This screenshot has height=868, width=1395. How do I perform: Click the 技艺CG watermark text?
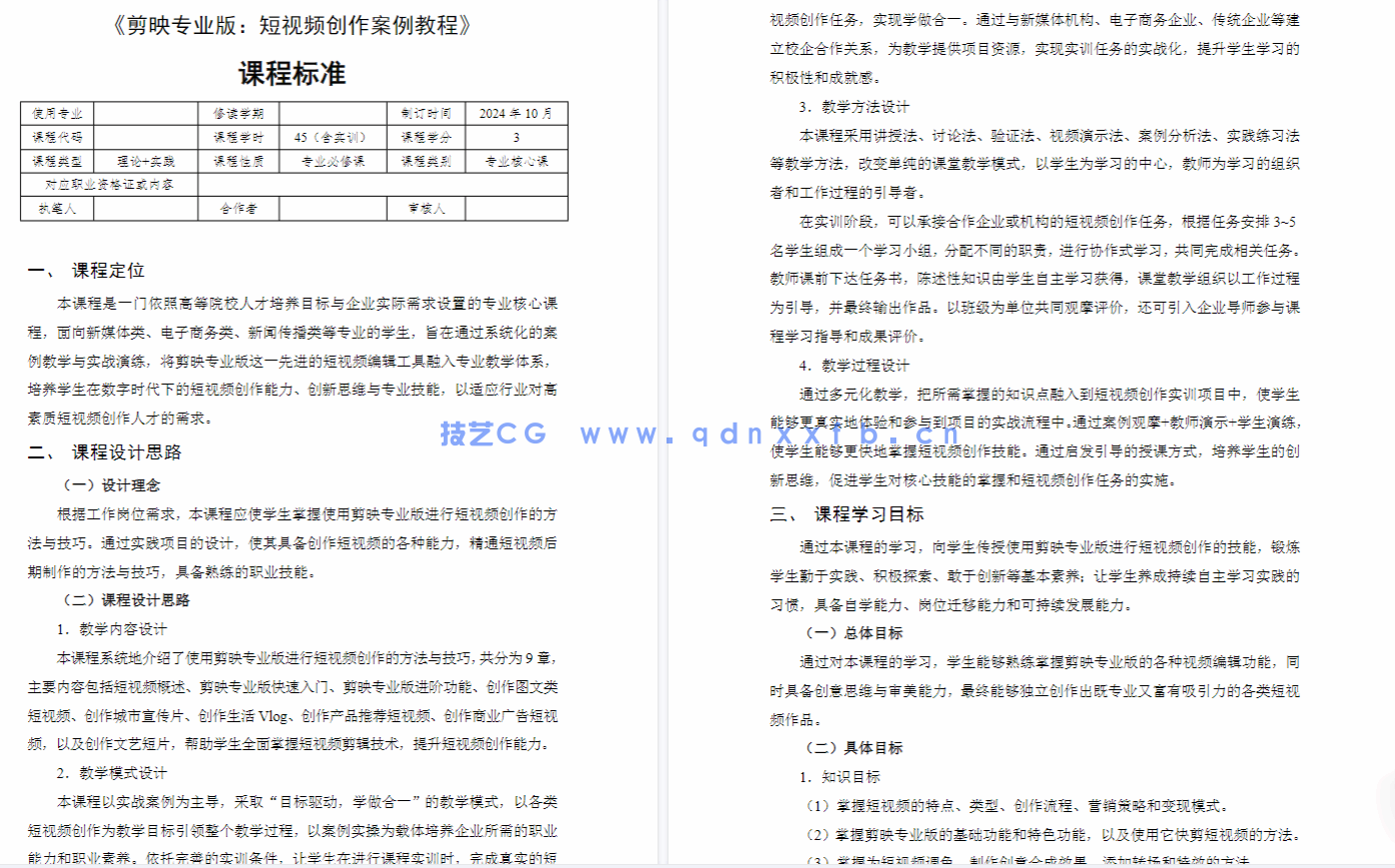coord(494,434)
